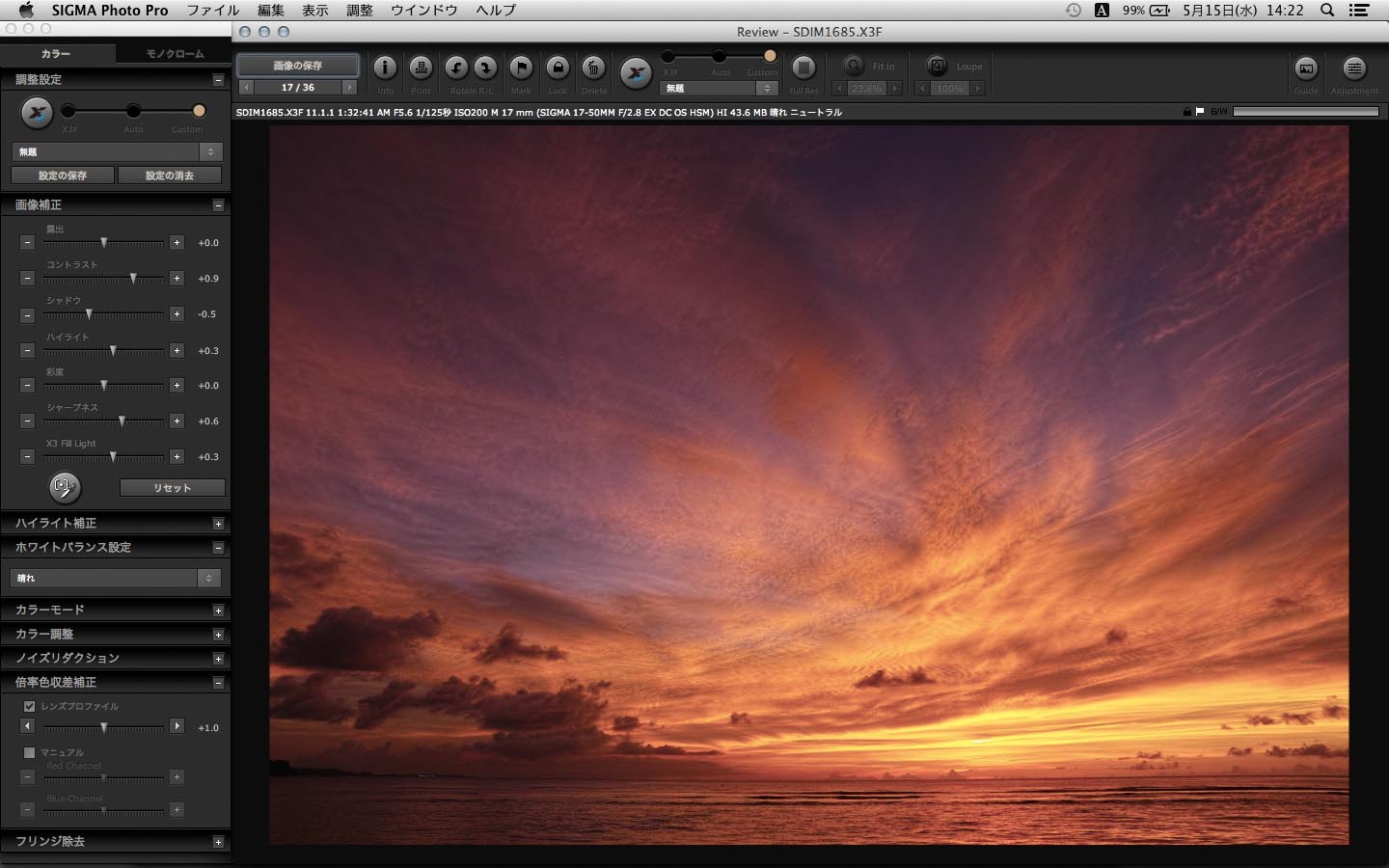Image resolution: width=1389 pixels, height=868 pixels.
Task: Pick the white balance eyedropper tool
Action: (x=65, y=487)
